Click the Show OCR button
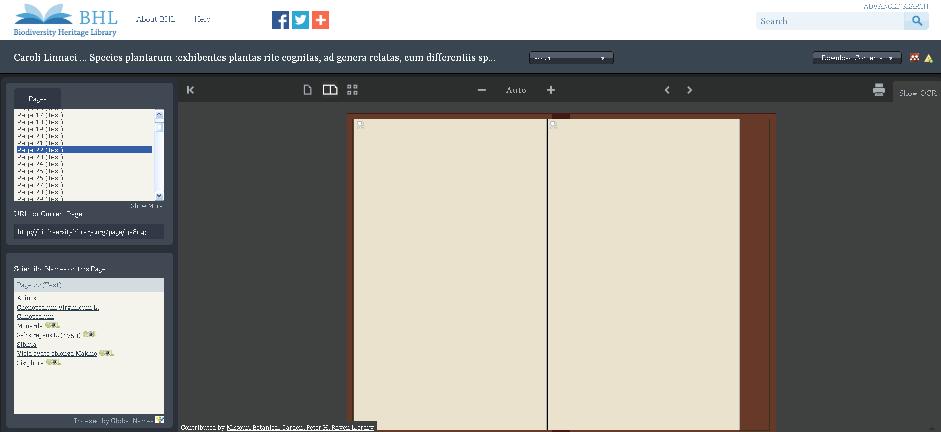Viewport: 941px width, 432px height. point(916,92)
